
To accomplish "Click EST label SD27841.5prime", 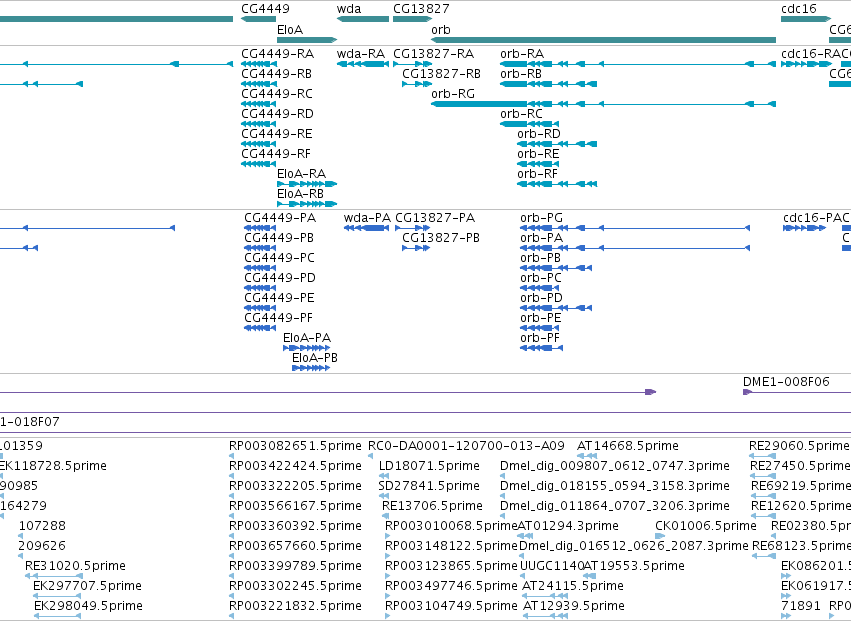I will pos(429,486).
